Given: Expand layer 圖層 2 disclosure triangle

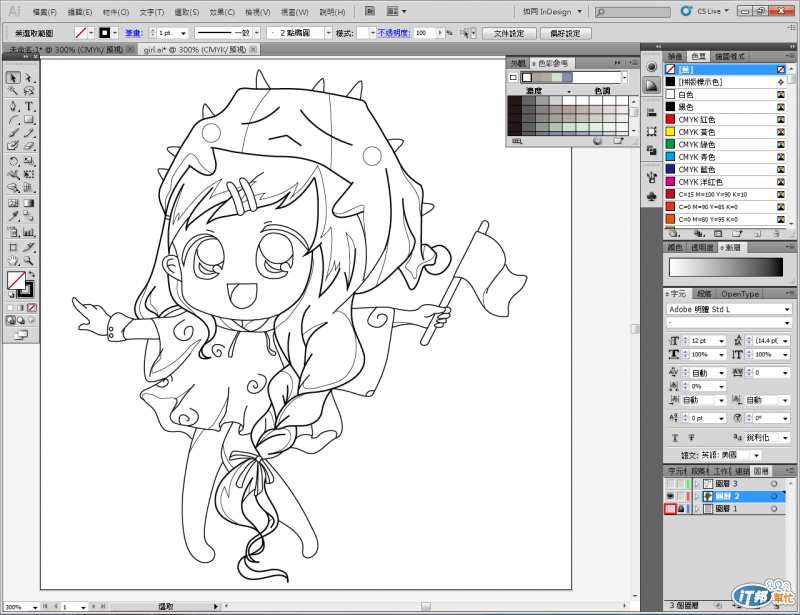Looking at the screenshot, I should point(696,496).
